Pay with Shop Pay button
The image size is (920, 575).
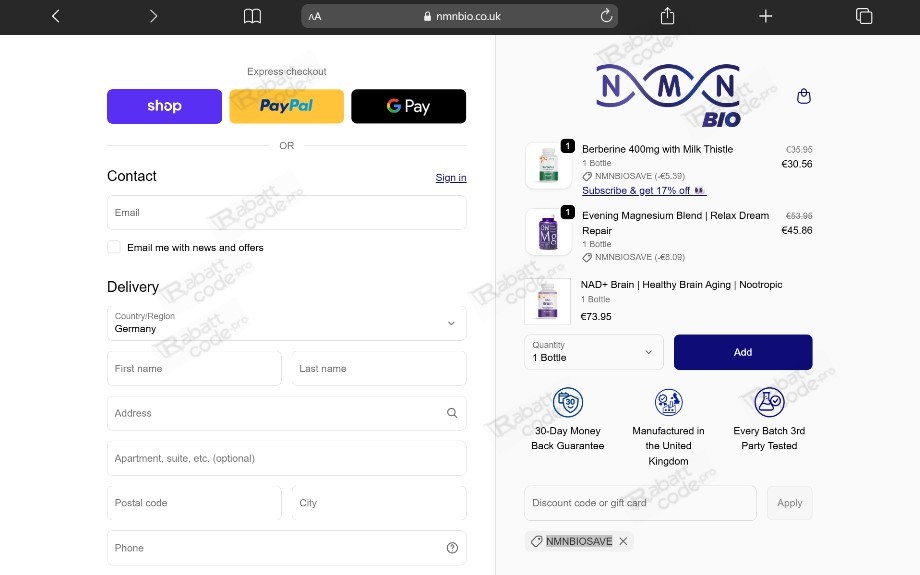164,106
